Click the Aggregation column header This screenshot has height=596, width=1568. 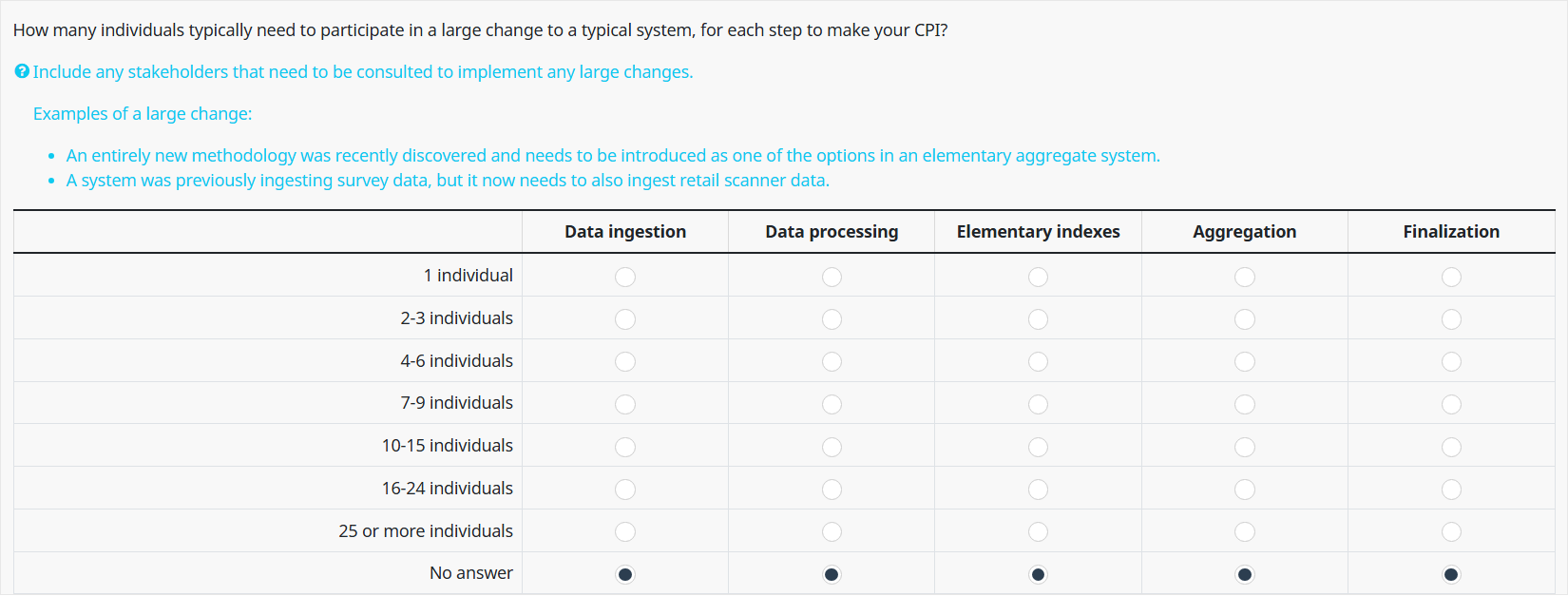tap(1245, 232)
